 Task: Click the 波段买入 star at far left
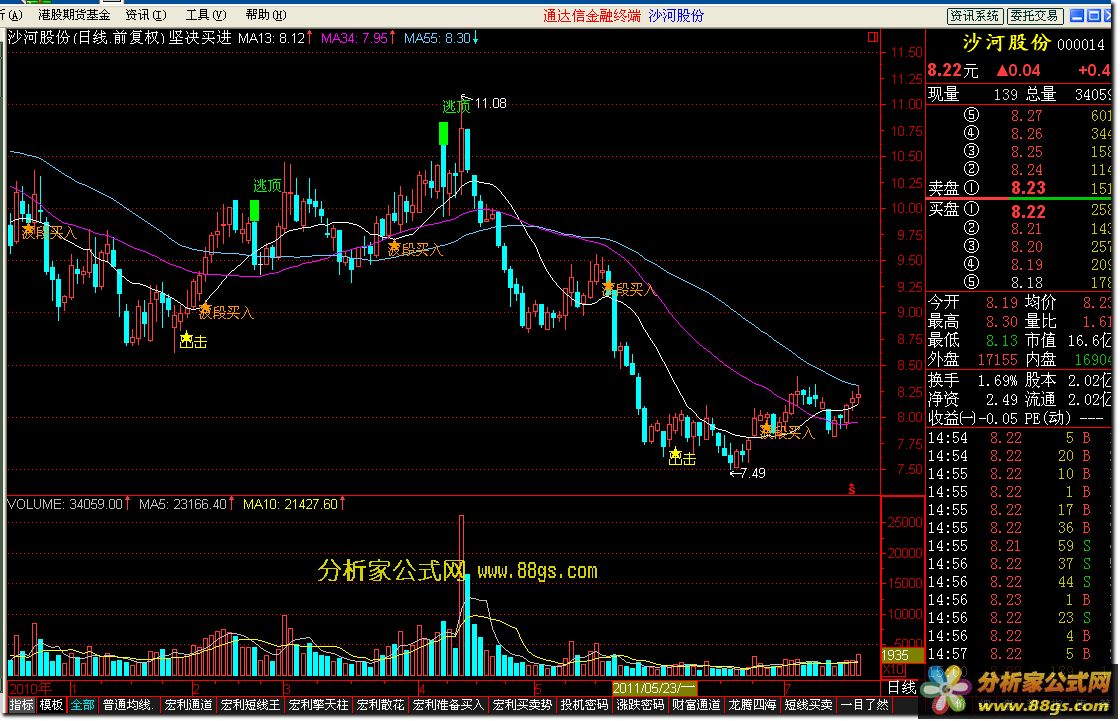coord(27,229)
